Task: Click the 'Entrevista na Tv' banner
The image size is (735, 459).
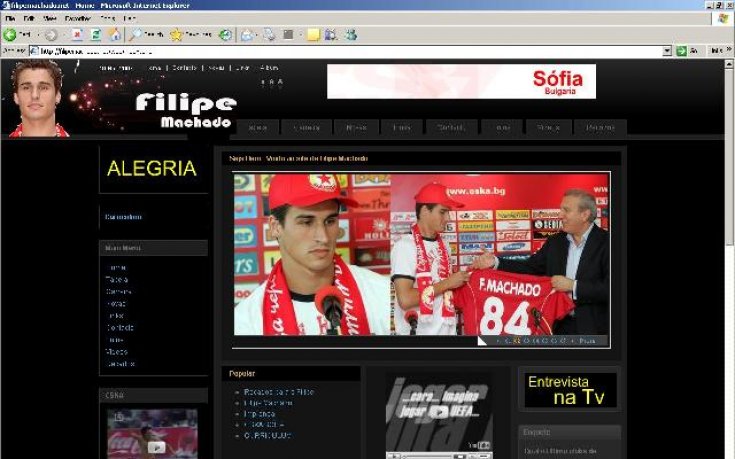Action: [x=570, y=390]
